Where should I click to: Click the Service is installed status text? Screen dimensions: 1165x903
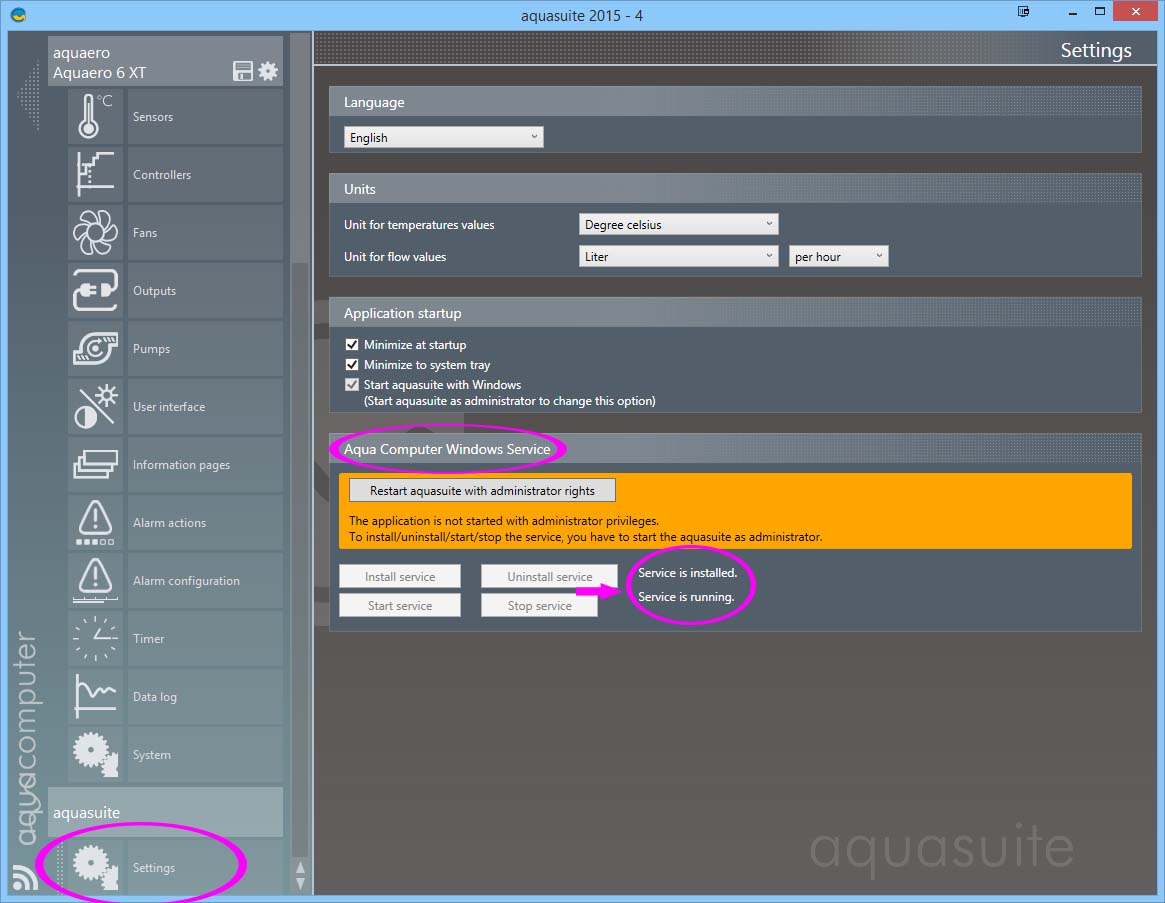pos(687,573)
